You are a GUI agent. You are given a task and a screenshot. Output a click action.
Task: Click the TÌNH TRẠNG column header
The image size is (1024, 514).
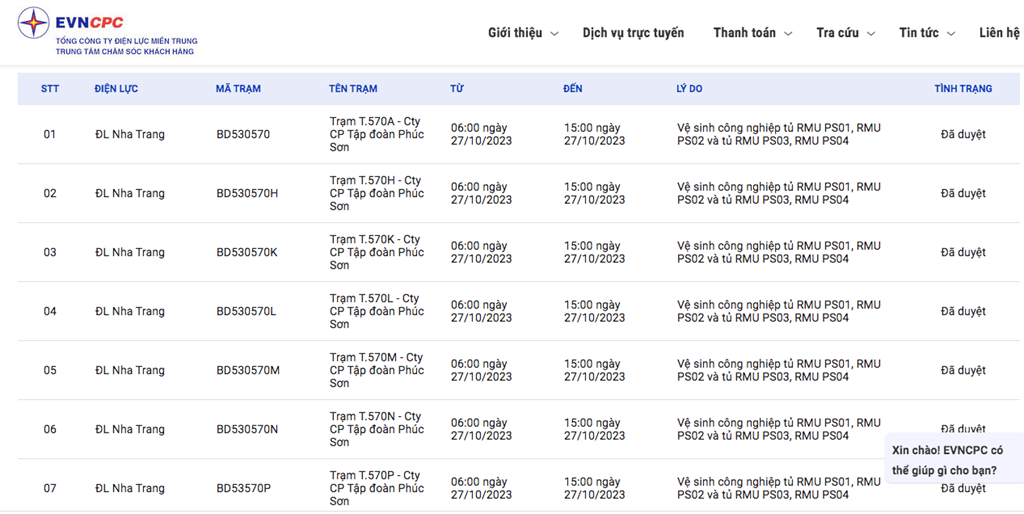(x=963, y=89)
